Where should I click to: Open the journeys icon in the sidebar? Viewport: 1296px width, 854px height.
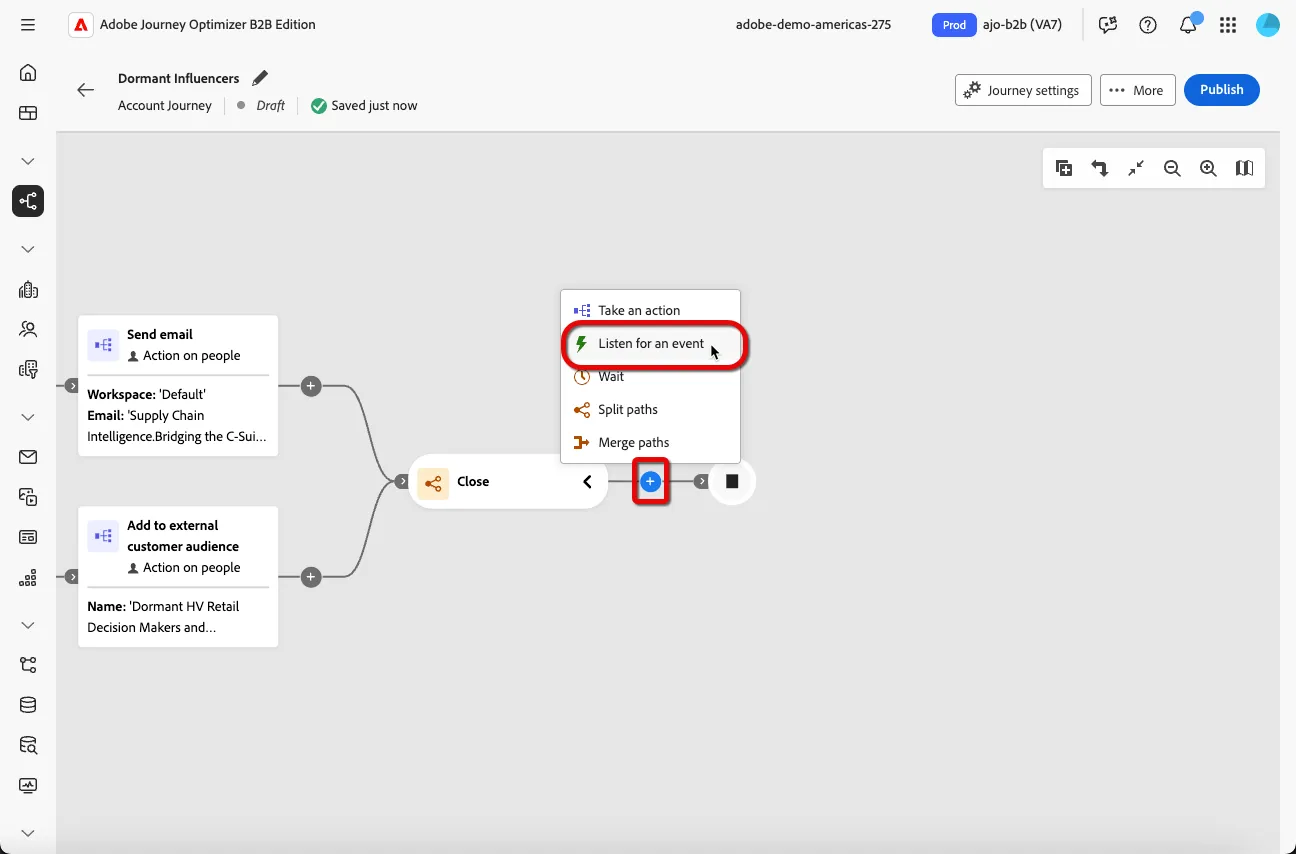click(28, 201)
